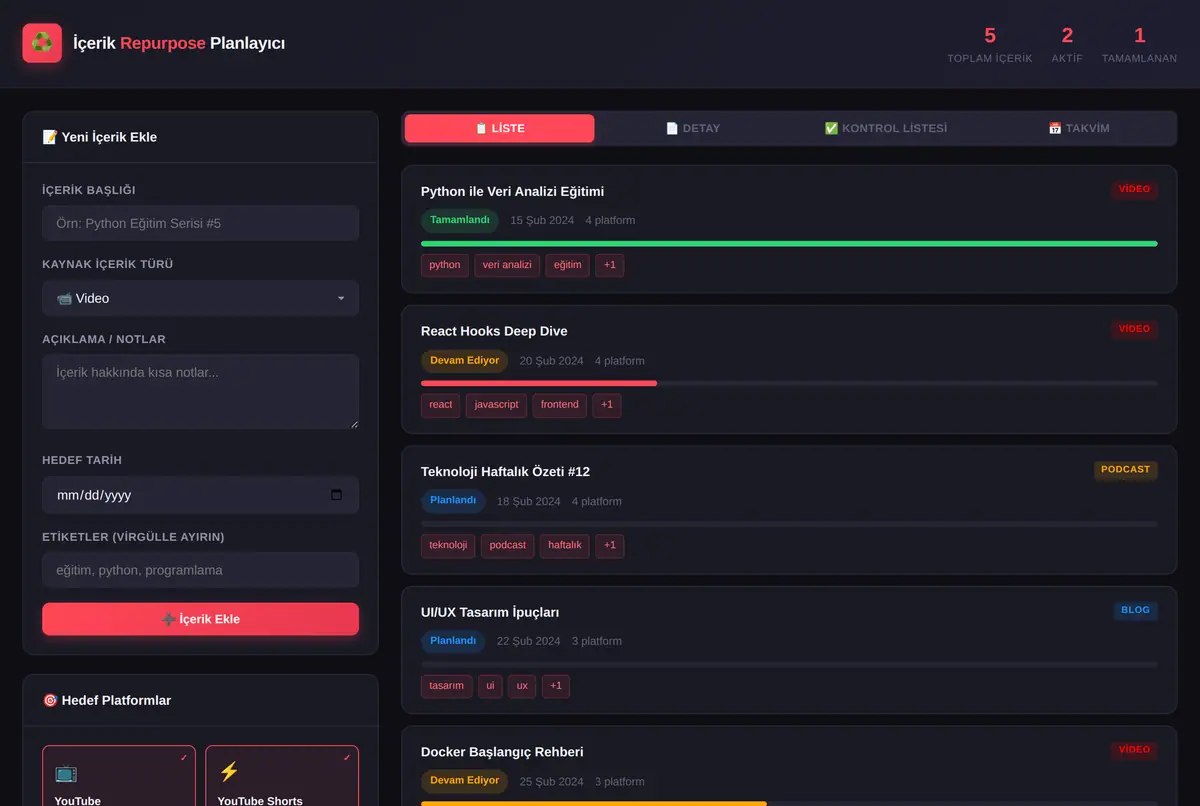
Task: Click the BLOG type badge
Action: click(1136, 610)
